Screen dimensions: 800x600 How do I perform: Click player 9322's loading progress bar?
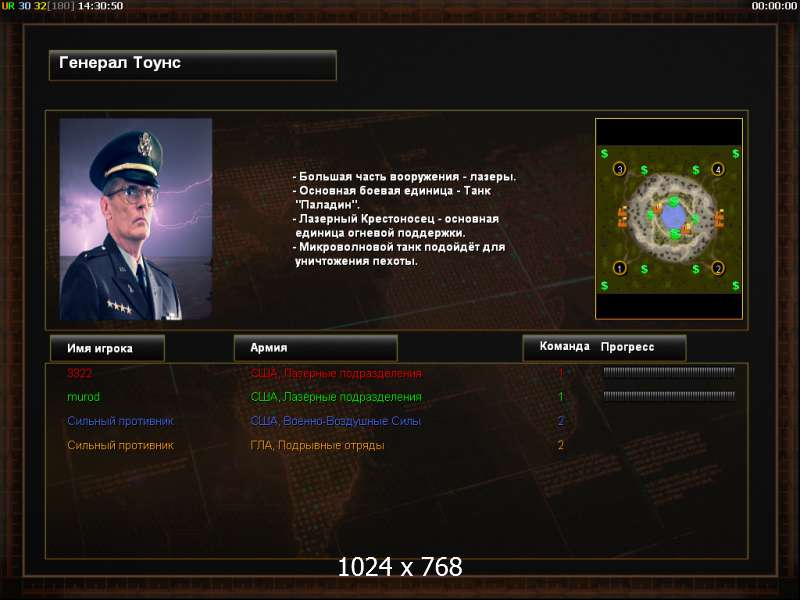pyautogui.click(x=669, y=372)
